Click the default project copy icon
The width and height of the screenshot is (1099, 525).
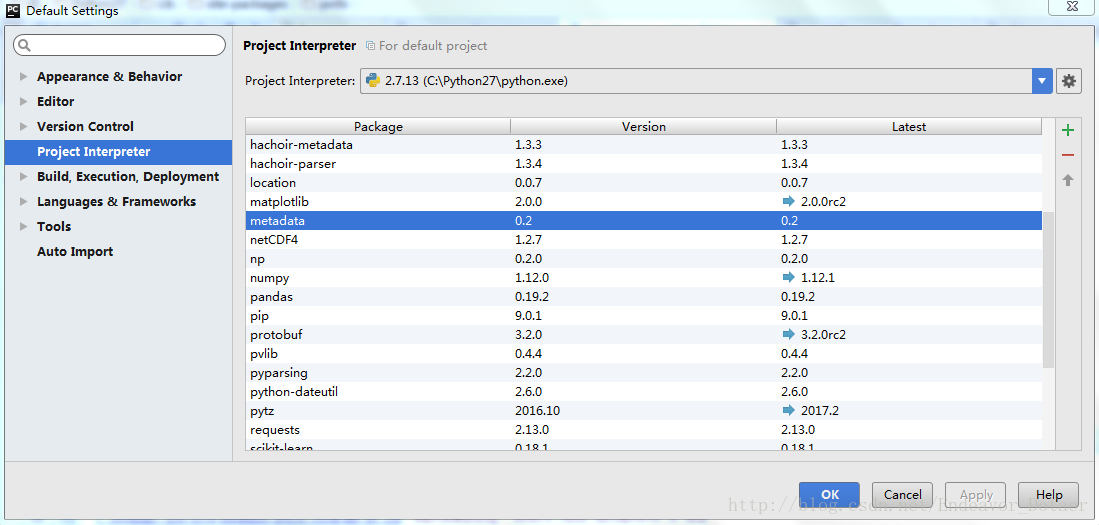click(x=370, y=46)
